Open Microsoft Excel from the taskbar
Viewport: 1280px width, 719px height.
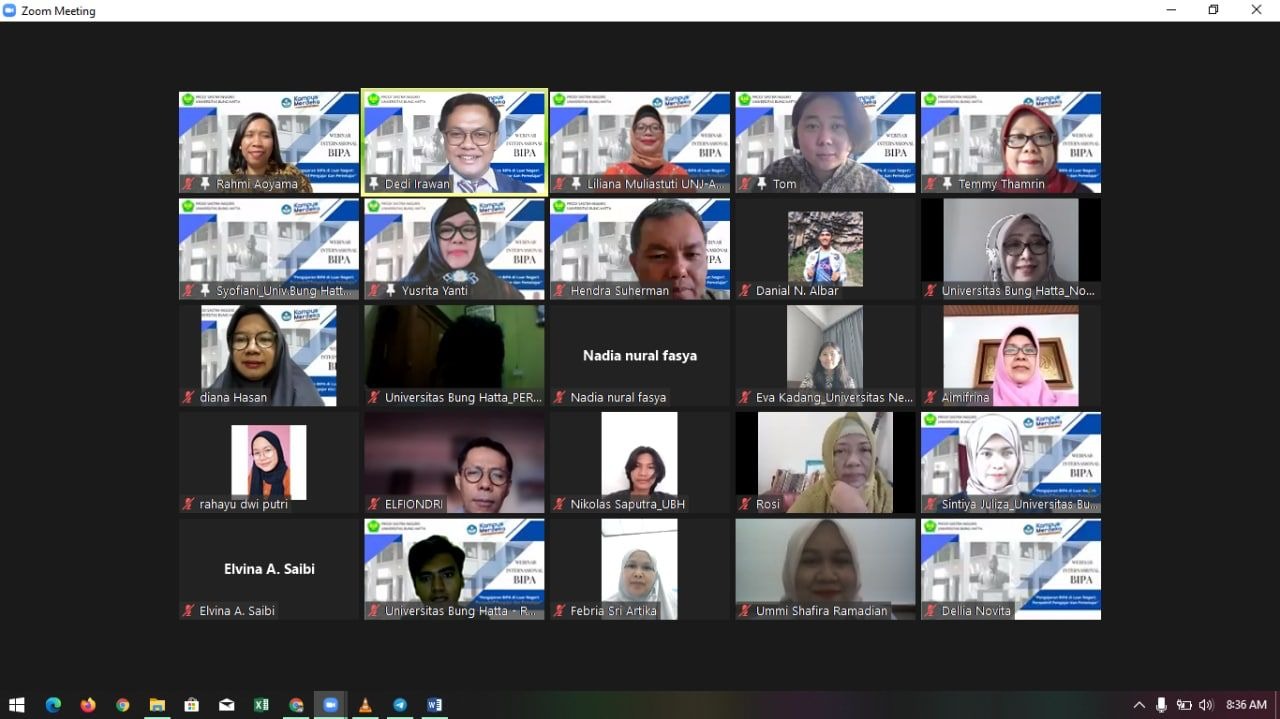261,705
